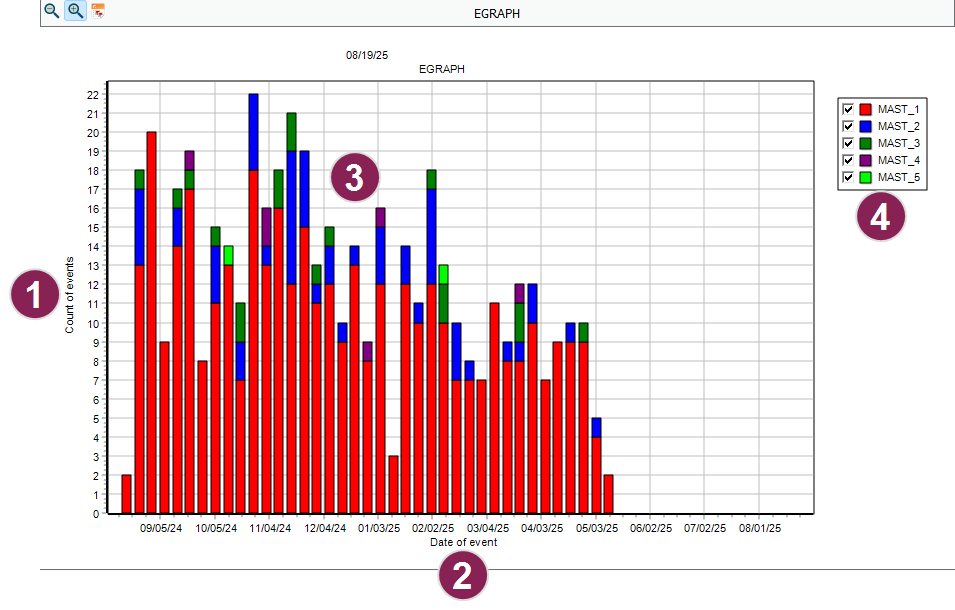The width and height of the screenshot is (955, 610).
Task: Click the zoom in magnifier icon
Action: pos(75,11)
